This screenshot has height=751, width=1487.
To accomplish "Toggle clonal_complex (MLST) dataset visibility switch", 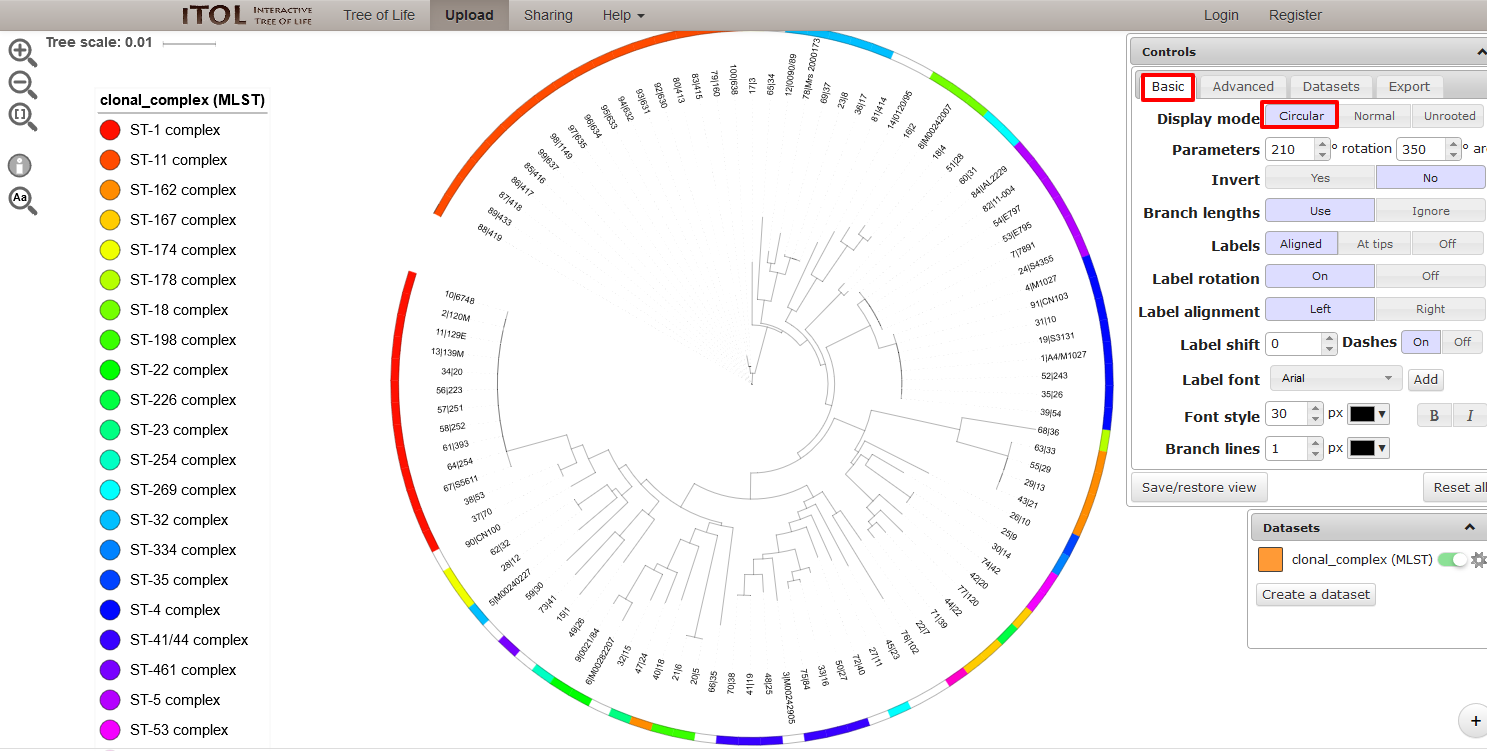I will click(1452, 560).
